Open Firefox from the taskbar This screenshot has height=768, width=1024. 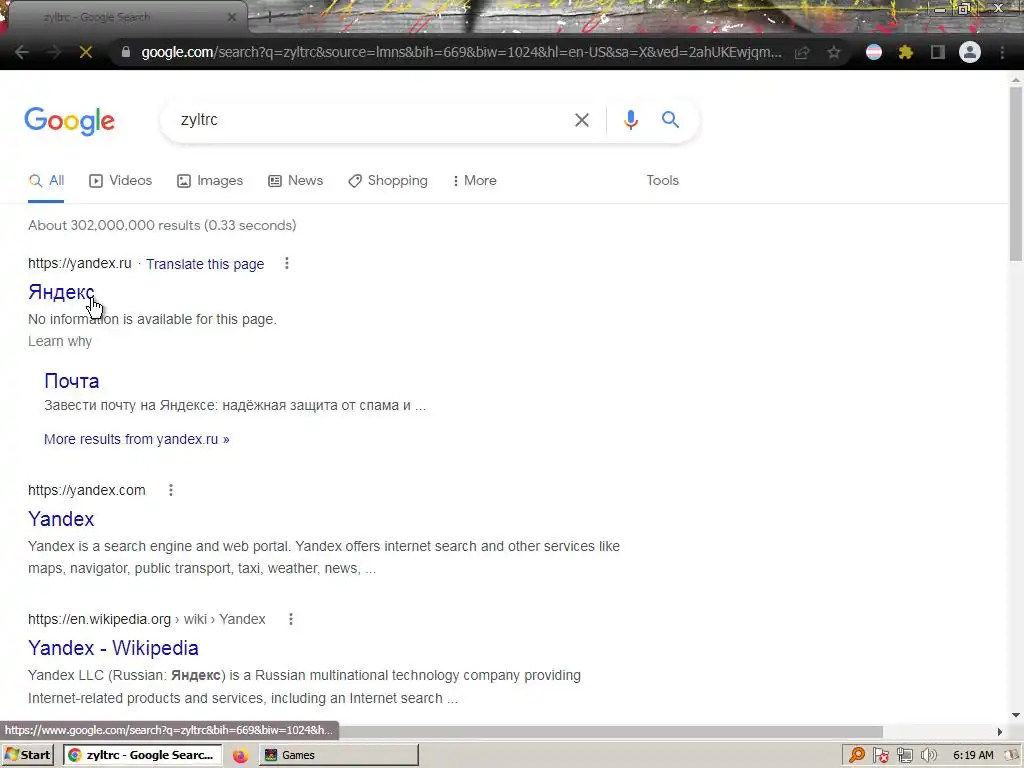(240, 755)
